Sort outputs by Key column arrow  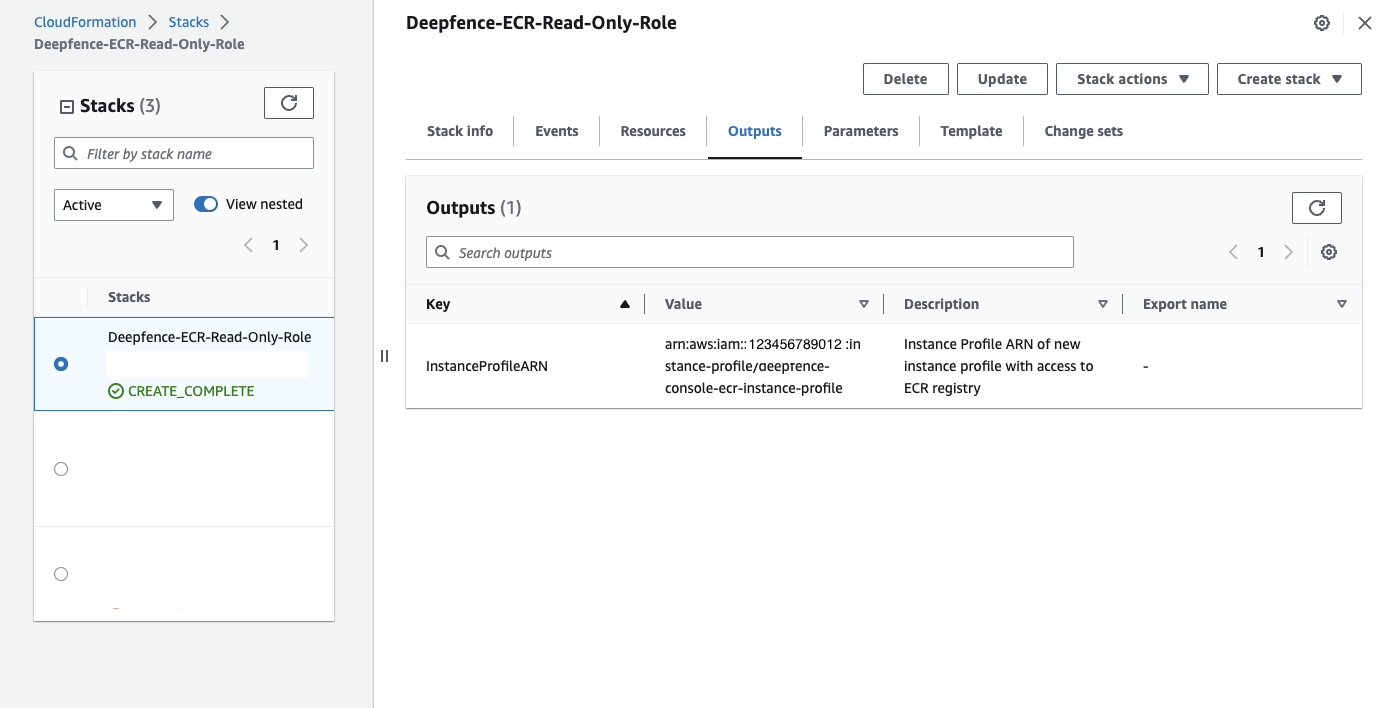[x=625, y=304]
